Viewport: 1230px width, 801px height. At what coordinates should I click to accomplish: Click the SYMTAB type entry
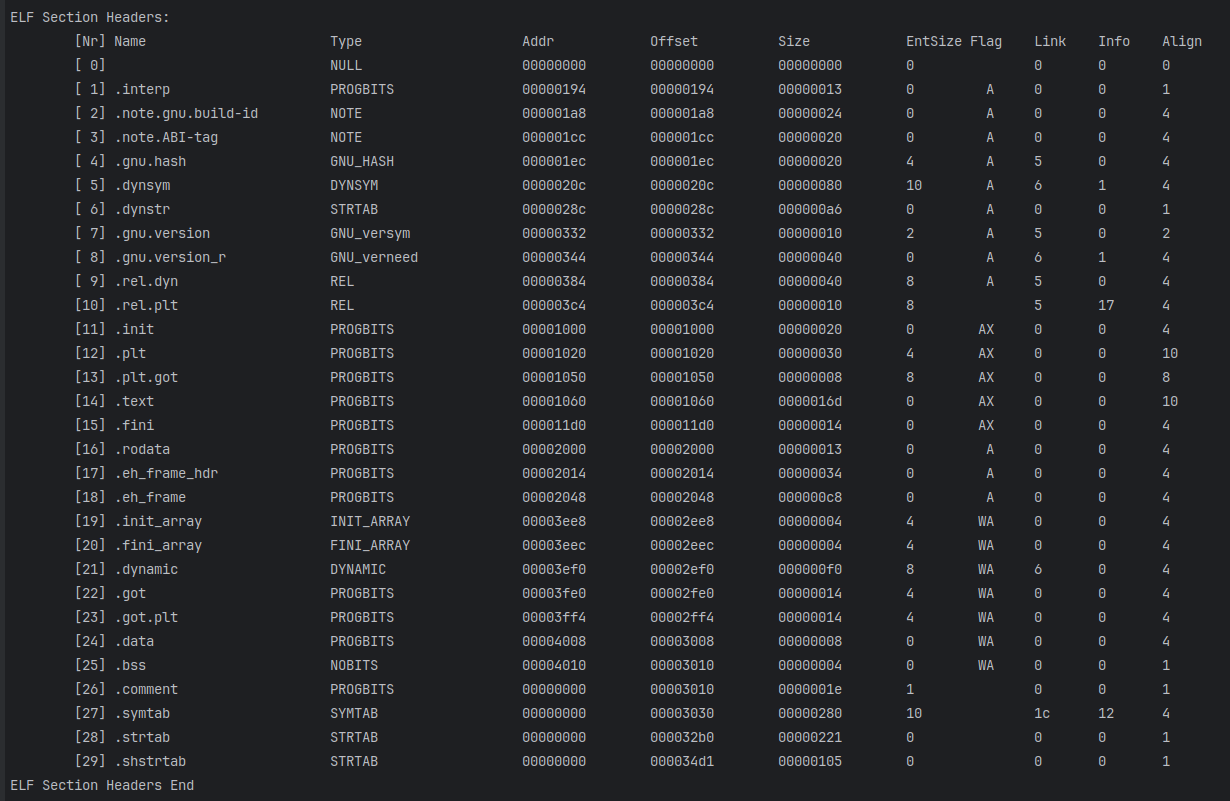[x=354, y=713]
